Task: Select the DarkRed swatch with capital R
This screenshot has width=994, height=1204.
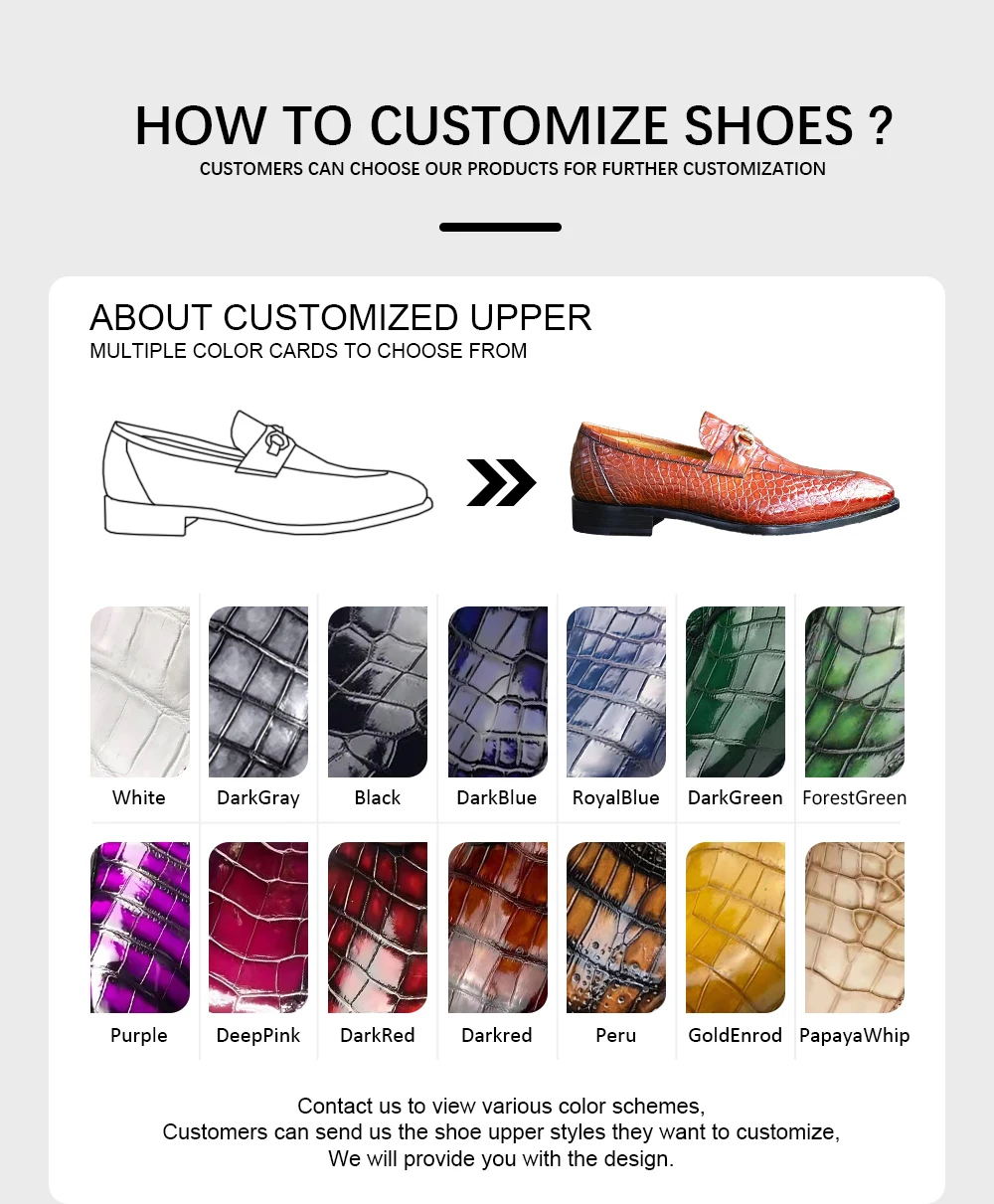Action: (378, 928)
